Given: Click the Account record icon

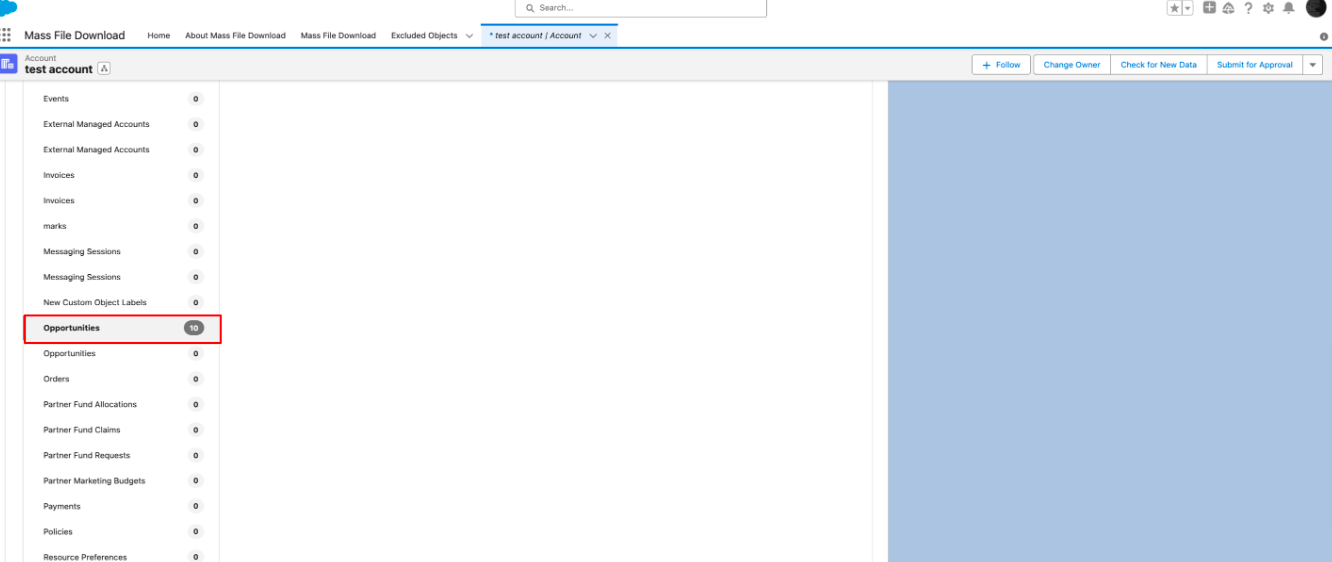Looking at the screenshot, I should click(8, 64).
